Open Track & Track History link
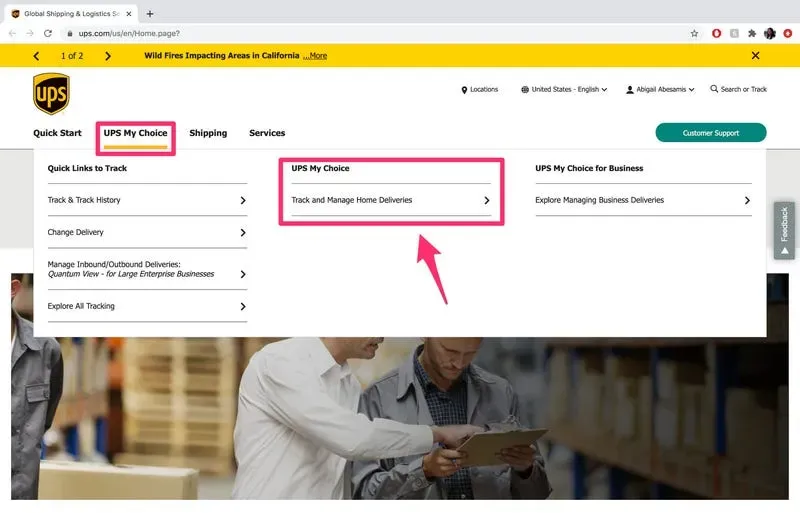This screenshot has width=800, height=513. coord(147,200)
